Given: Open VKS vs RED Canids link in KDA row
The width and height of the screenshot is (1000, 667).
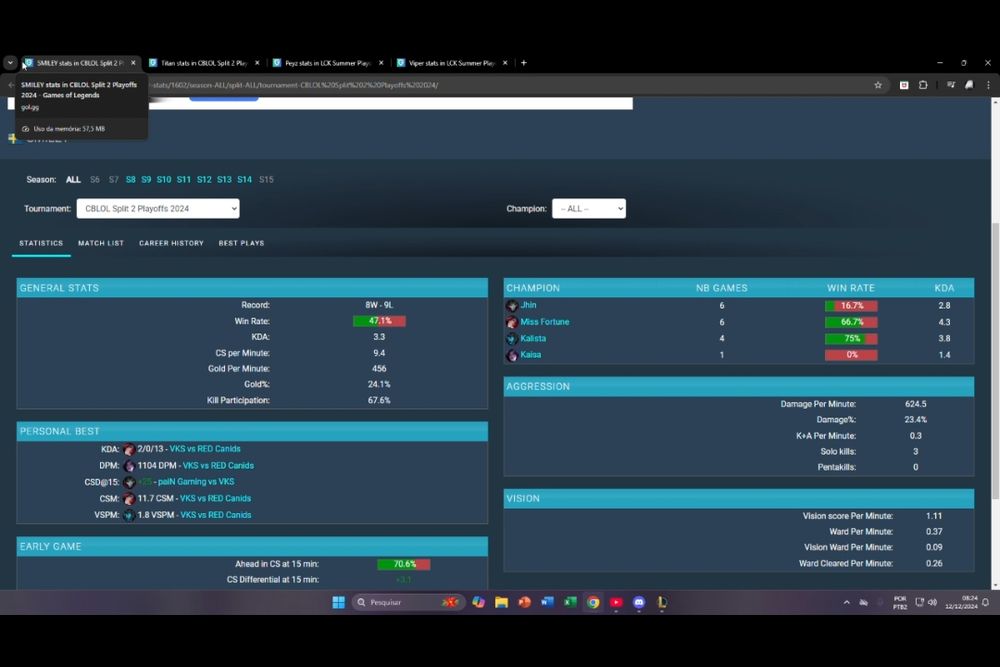Looking at the screenshot, I should pyautogui.click(x=205, y=449).
